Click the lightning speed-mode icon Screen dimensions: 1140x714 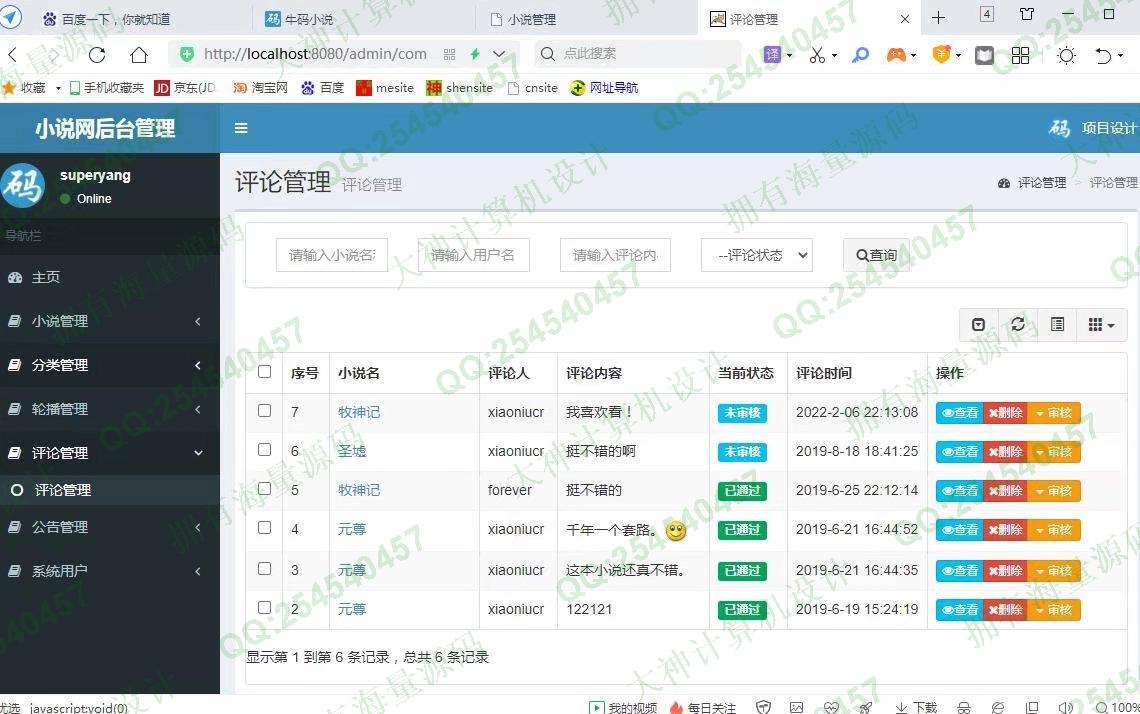(475, 54)
